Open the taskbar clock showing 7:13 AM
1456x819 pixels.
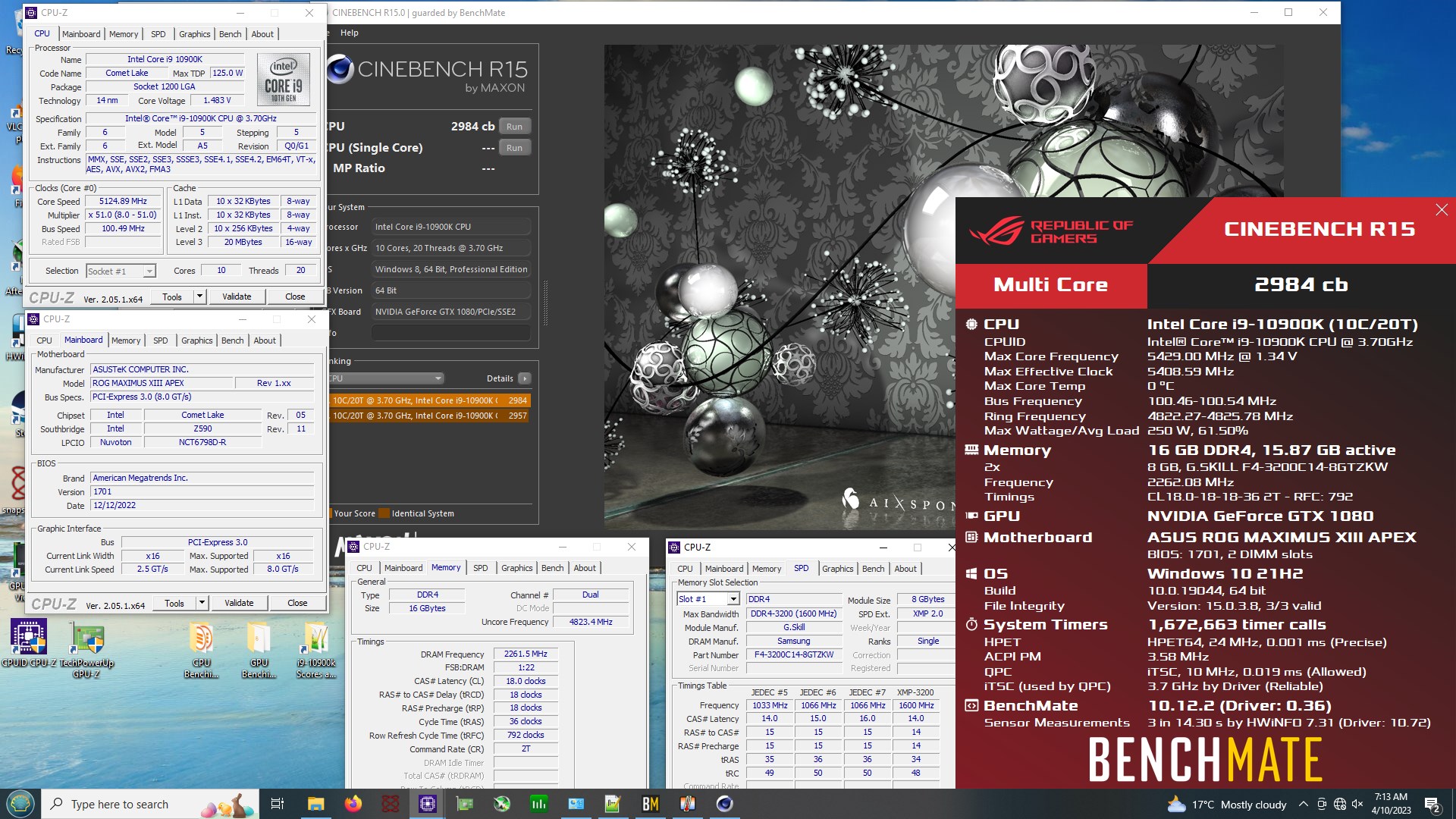1391,804
